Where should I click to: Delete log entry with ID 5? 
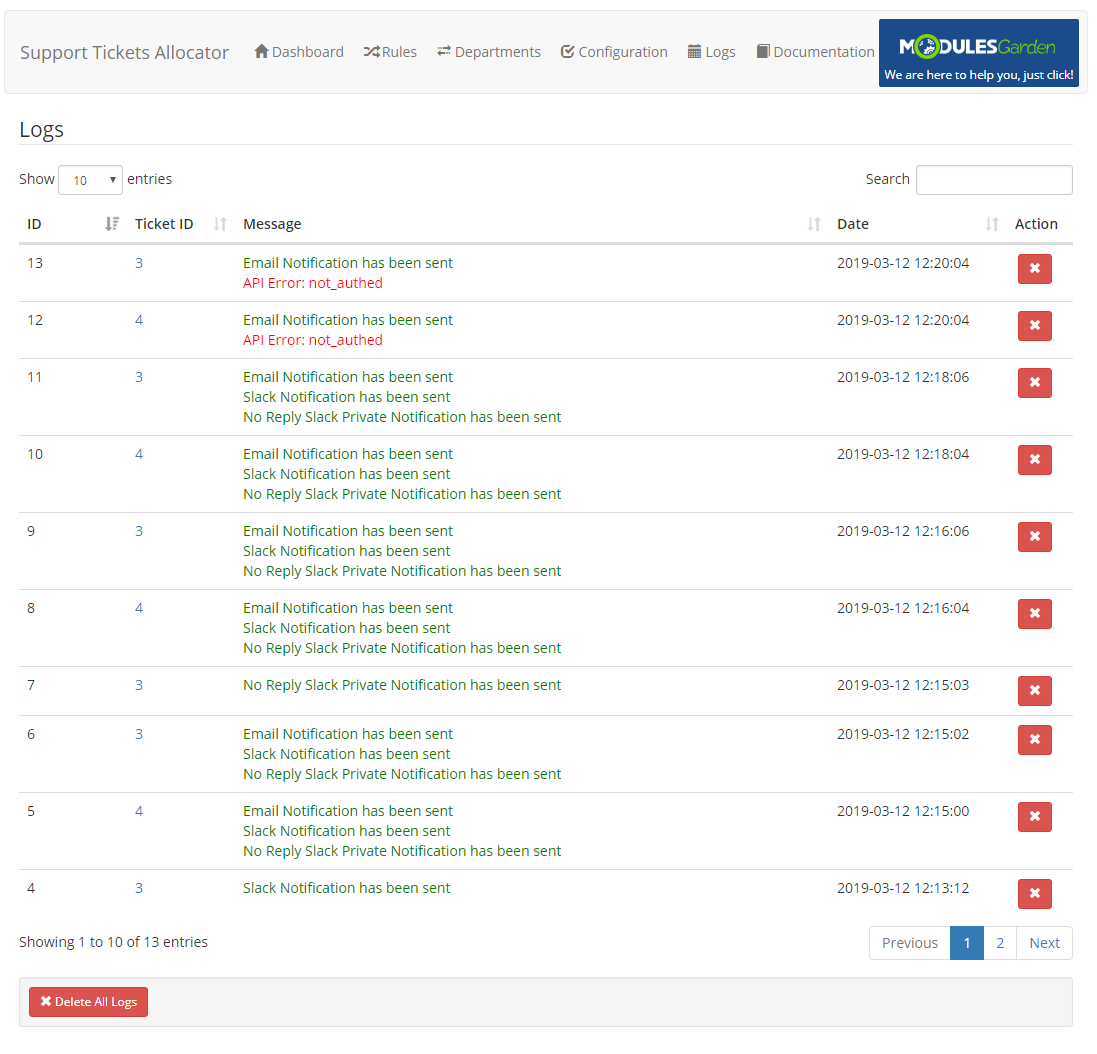click(x=1034, y=816)
